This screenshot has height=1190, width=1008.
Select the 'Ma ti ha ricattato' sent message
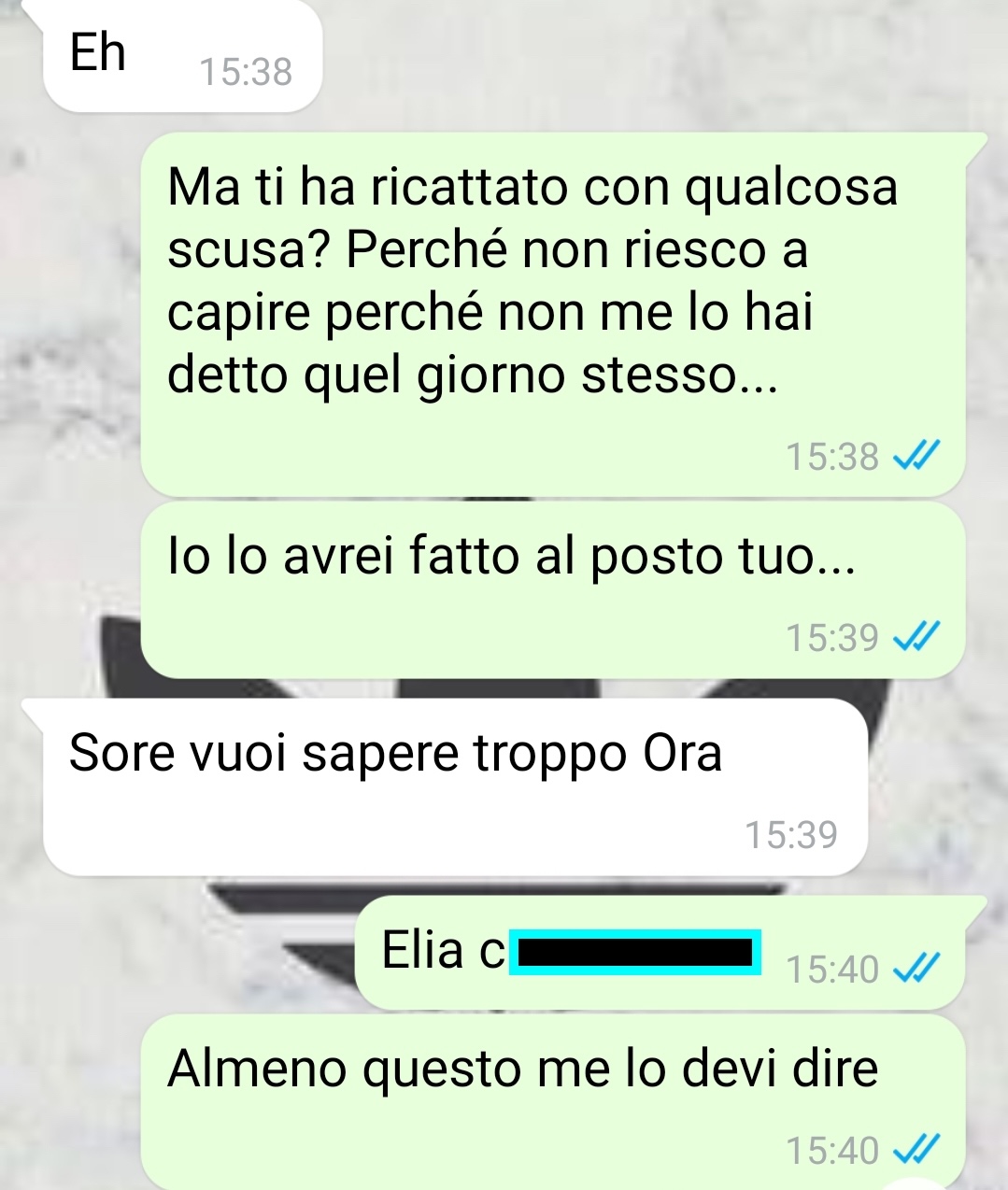[x=552, y=314]
